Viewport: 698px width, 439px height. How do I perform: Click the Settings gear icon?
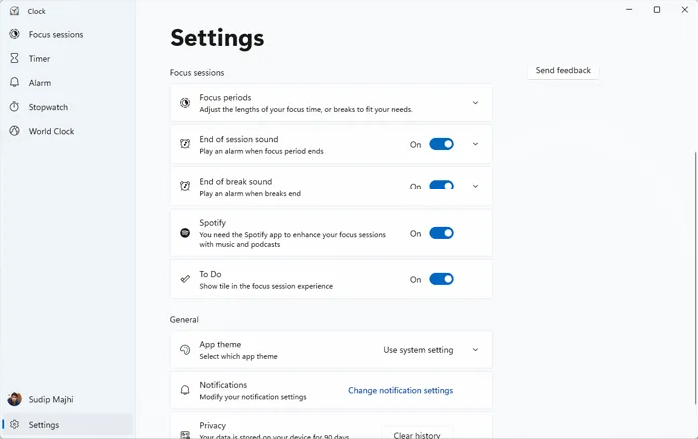pos(15,425)
